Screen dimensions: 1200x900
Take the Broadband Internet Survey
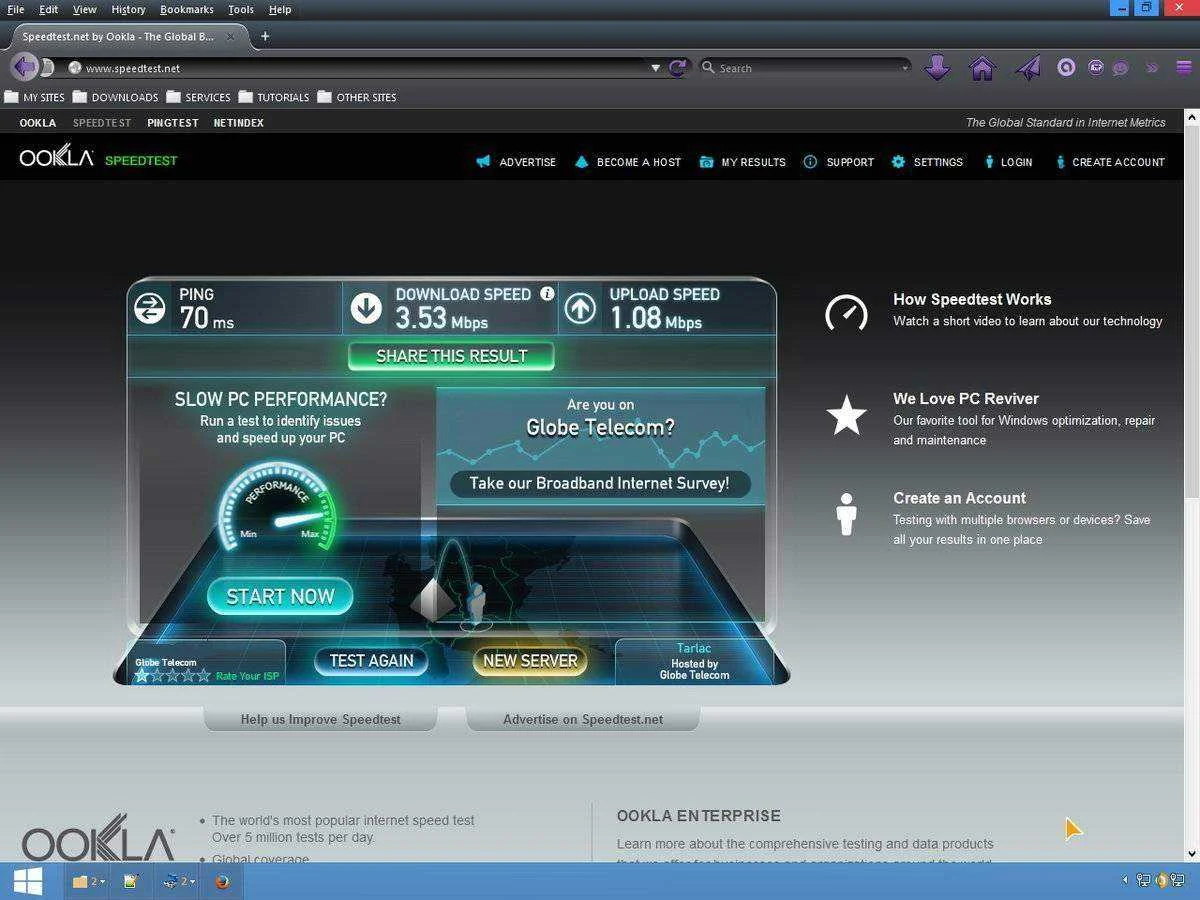point(599,484)
